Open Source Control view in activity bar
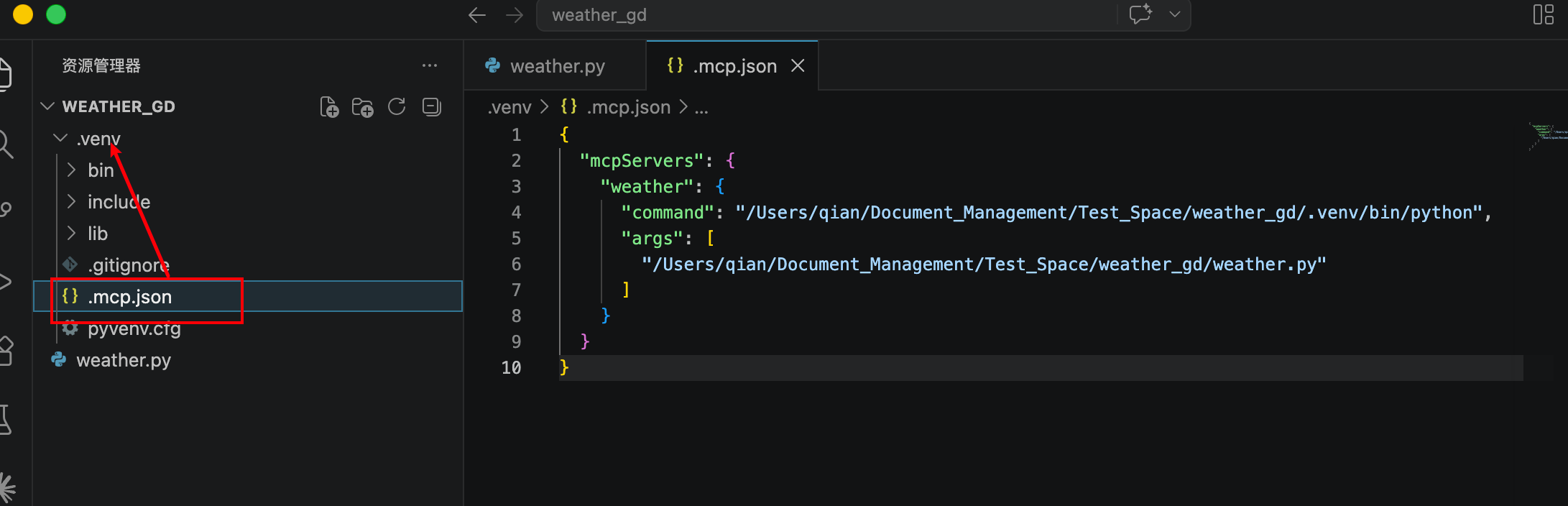Viewport: 1568px width, 506px height. pos(6,210)
